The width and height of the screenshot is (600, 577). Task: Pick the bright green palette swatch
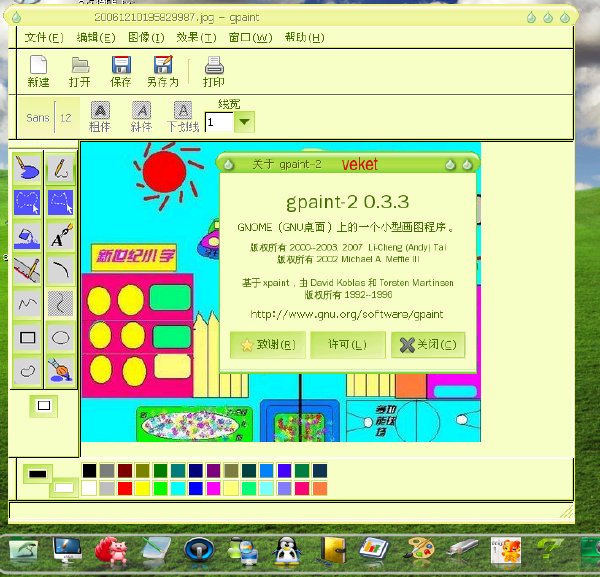pos(160,489)
